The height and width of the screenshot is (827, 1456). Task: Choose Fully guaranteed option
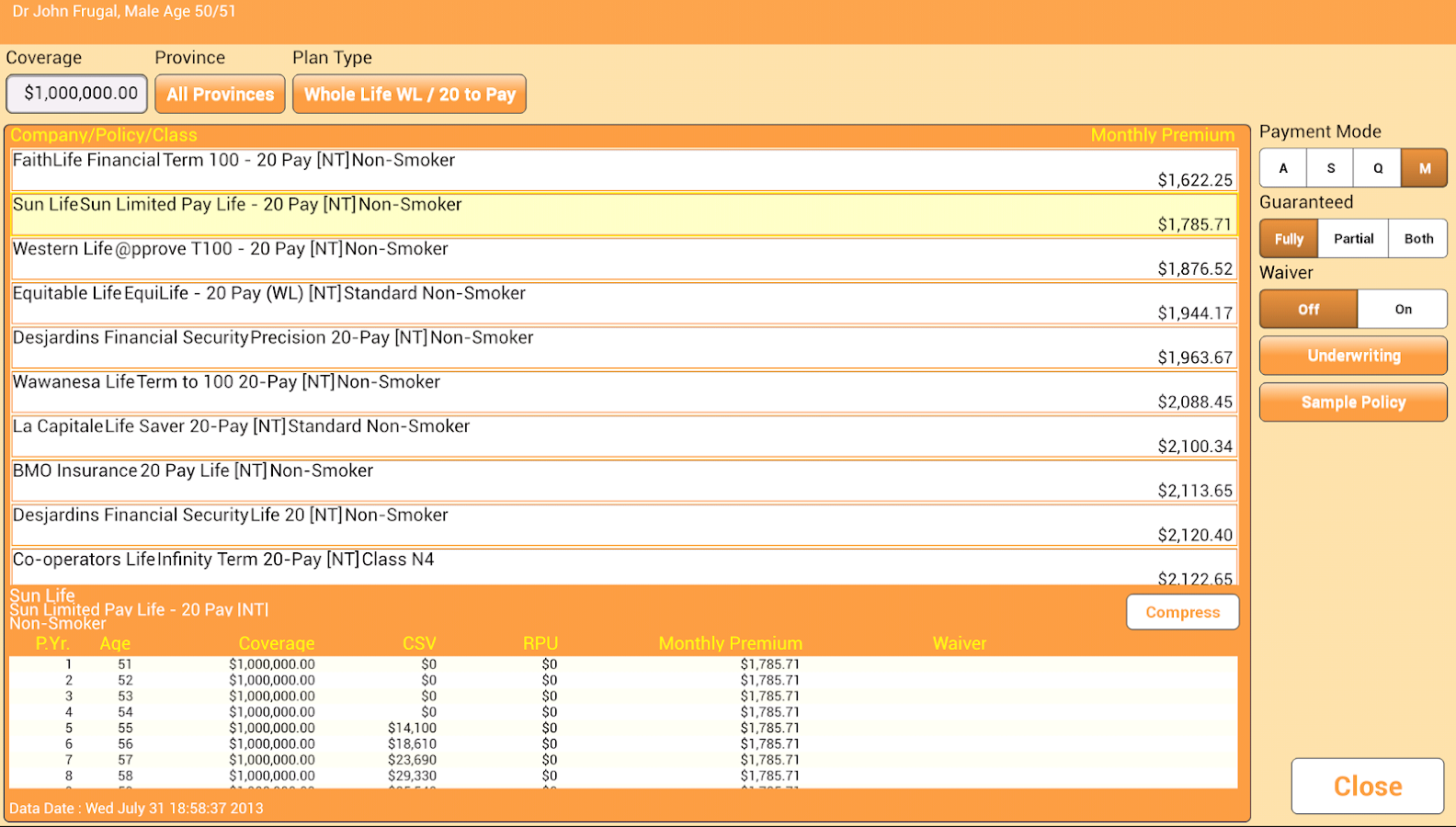tap(1289, 239)
